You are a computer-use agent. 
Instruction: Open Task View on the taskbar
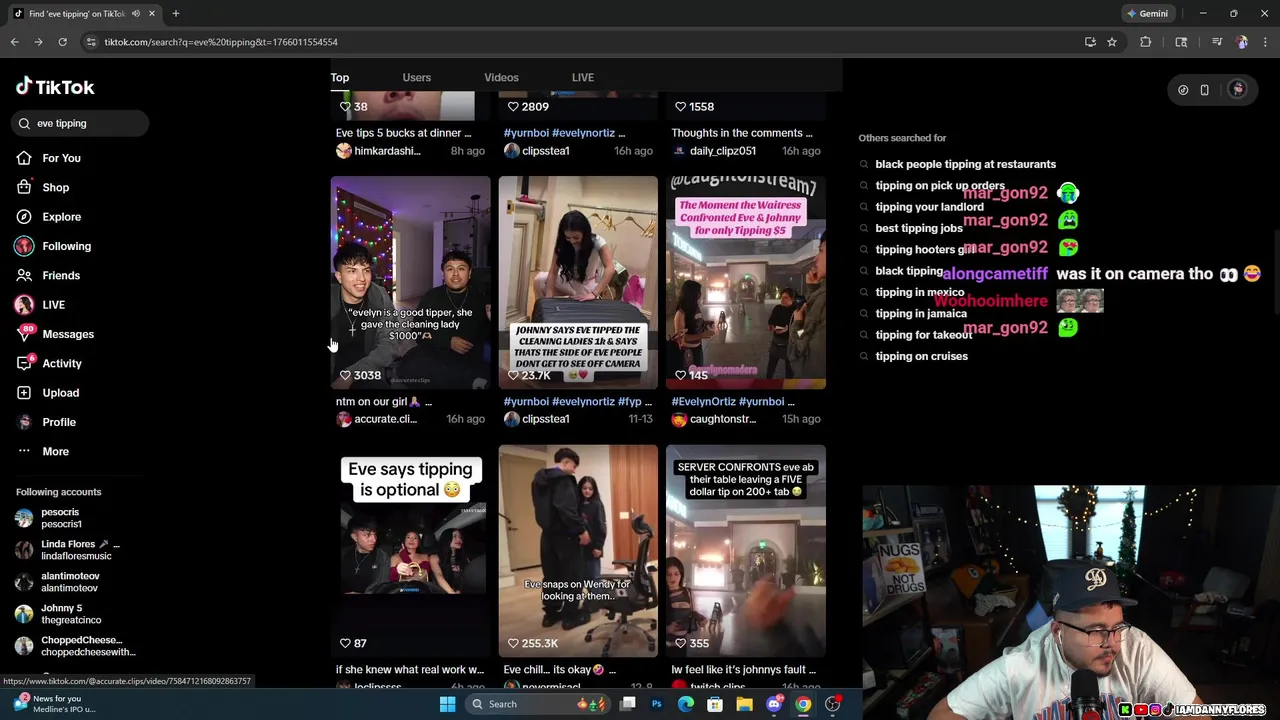pos(628,704)
